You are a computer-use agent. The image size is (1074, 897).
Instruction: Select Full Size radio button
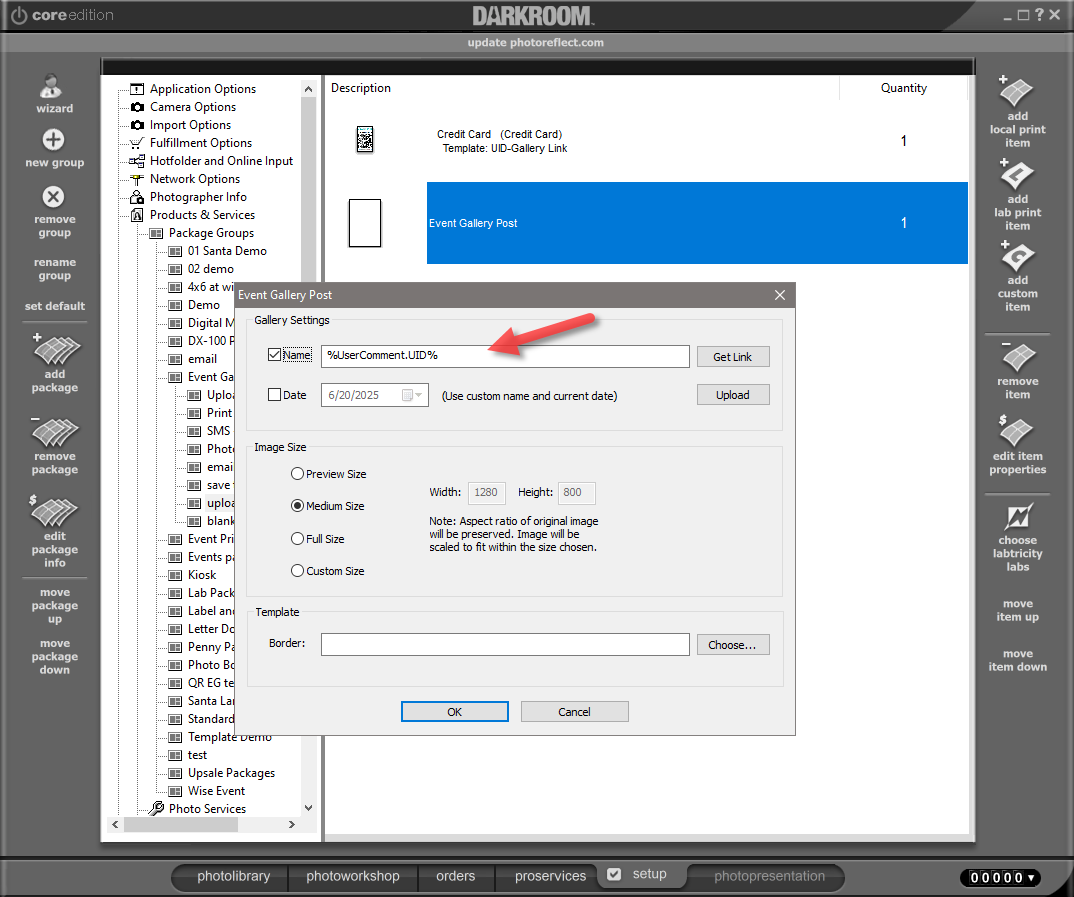[x=297, y=539]
